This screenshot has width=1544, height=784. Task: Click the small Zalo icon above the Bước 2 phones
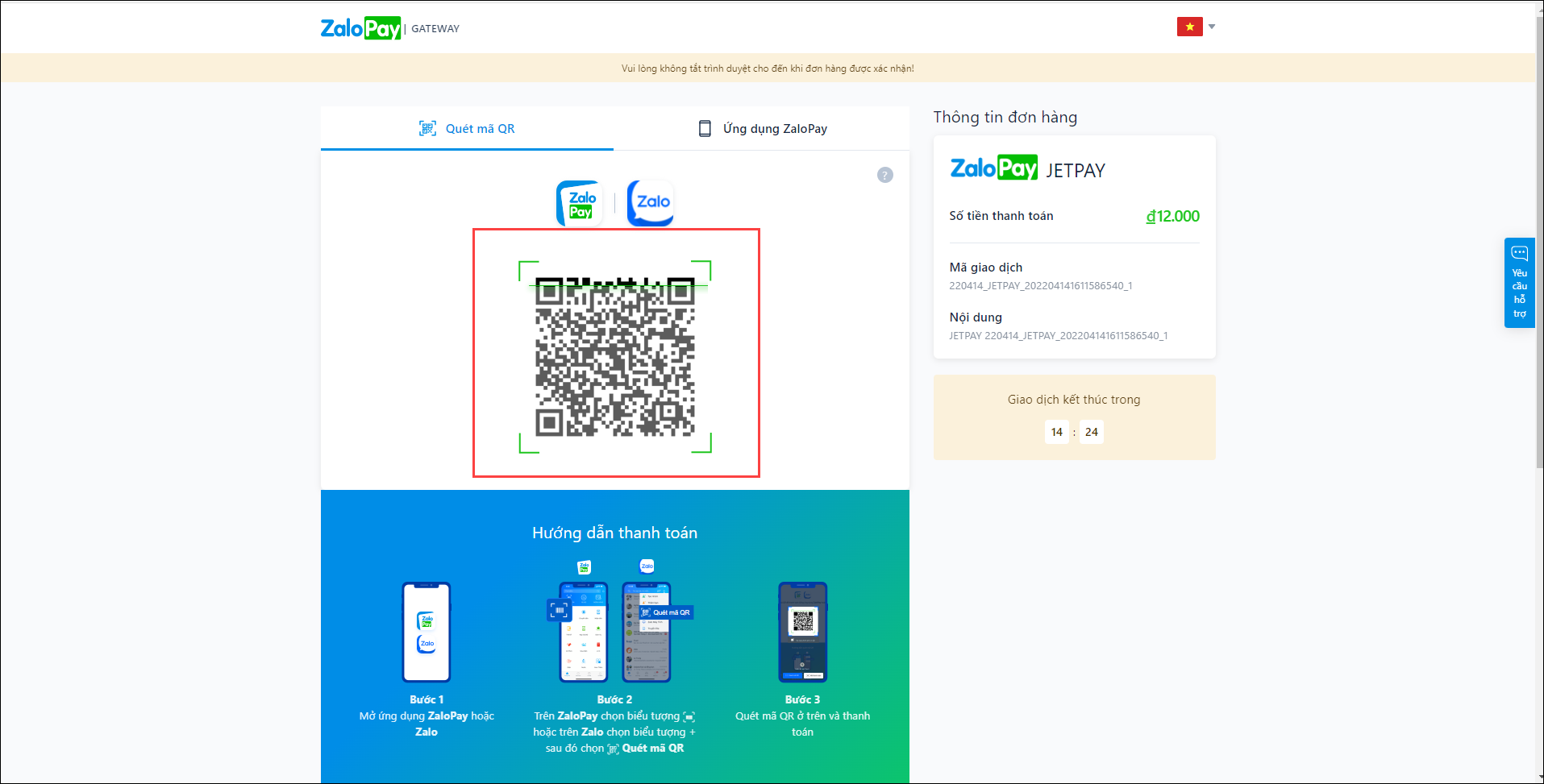tap(647, 566)
